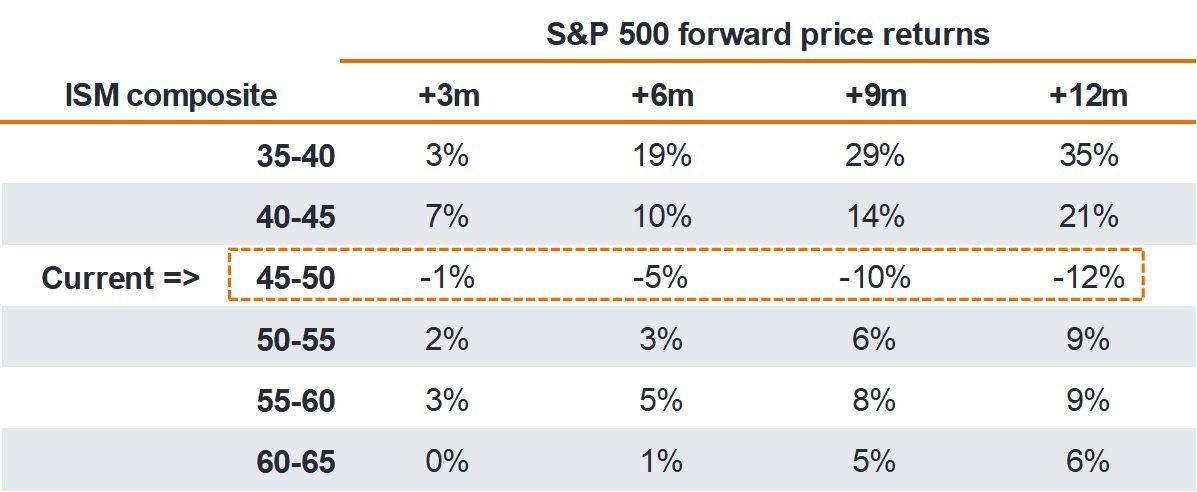Select the 'ISM composite' column header
Screen dimensions: 1197x492
pyautogui.click(x=170, y=96)
